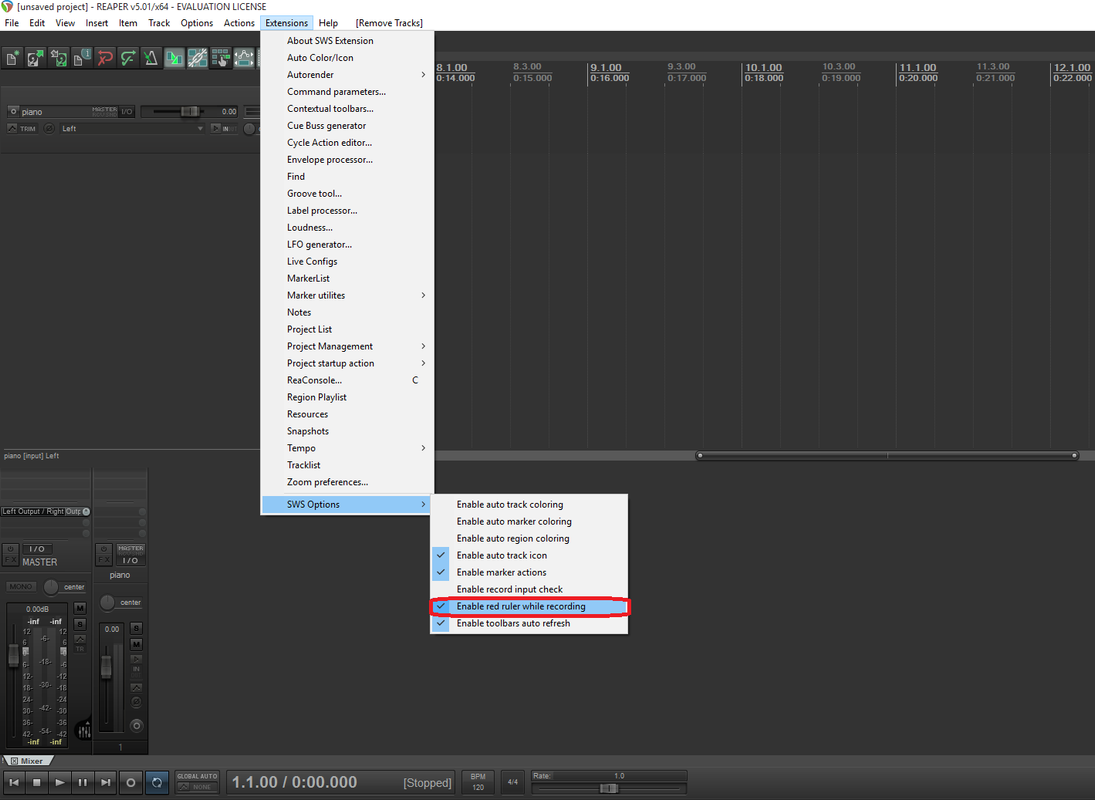The width and height of the screenshot is (1095, 800).
Task: Click the playback Rate slider
Action: (609, 788)
